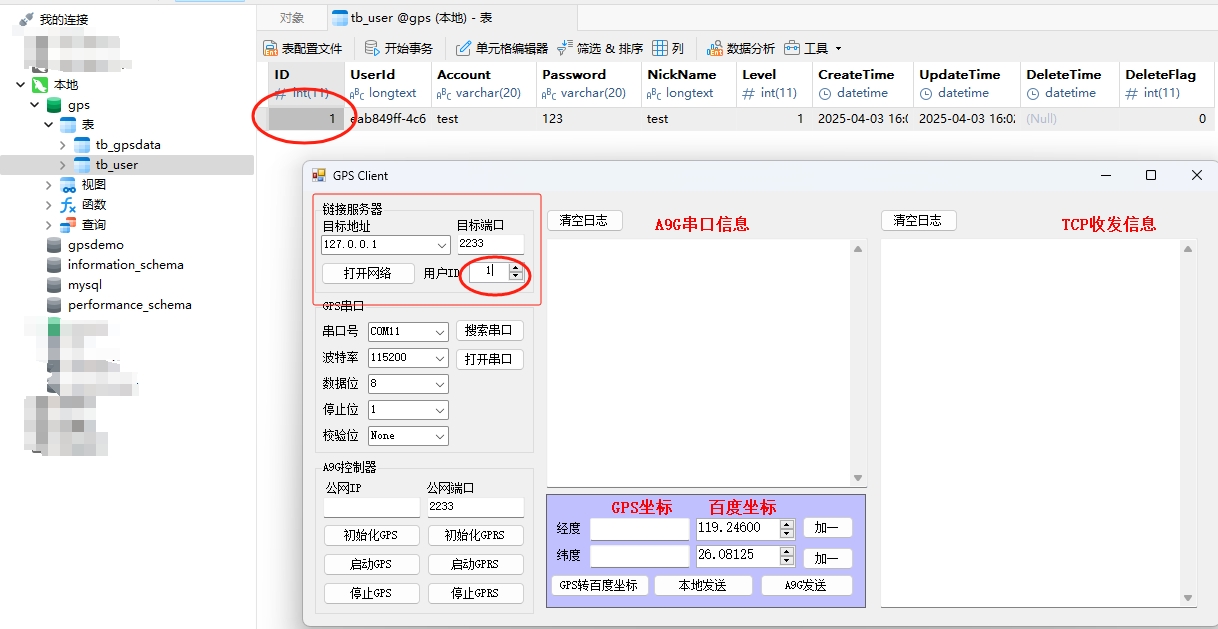Click the GPS转百度坐标 button

tap(598, 585)
